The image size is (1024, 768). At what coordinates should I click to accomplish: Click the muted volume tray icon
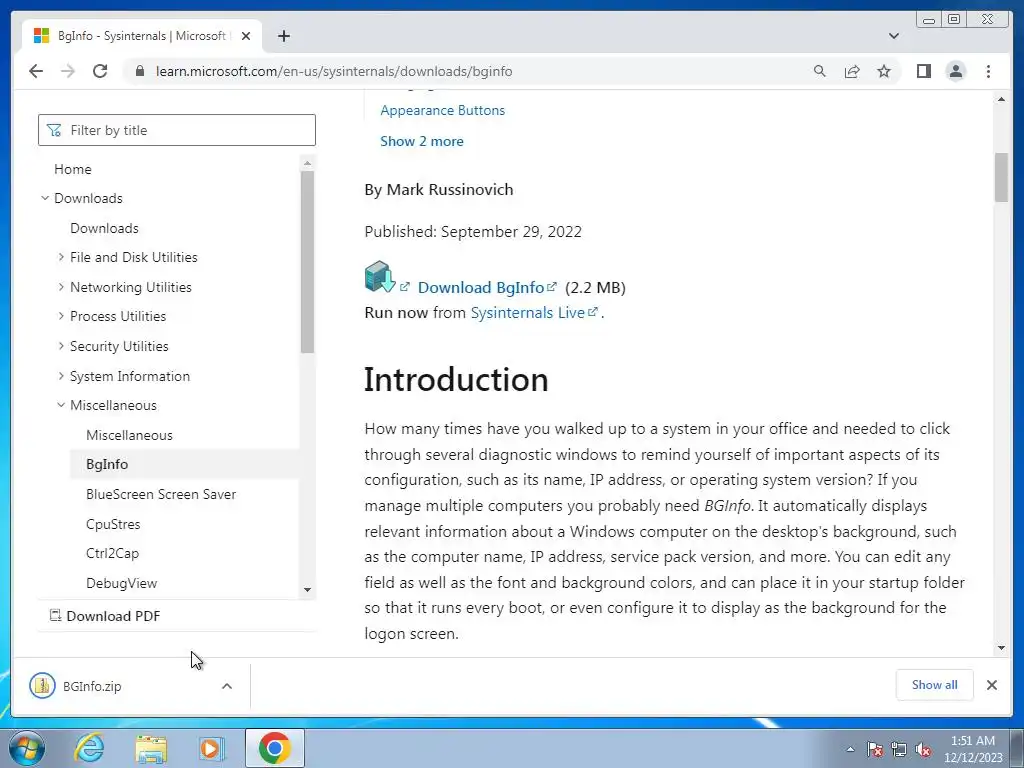[x=923, y=749]
